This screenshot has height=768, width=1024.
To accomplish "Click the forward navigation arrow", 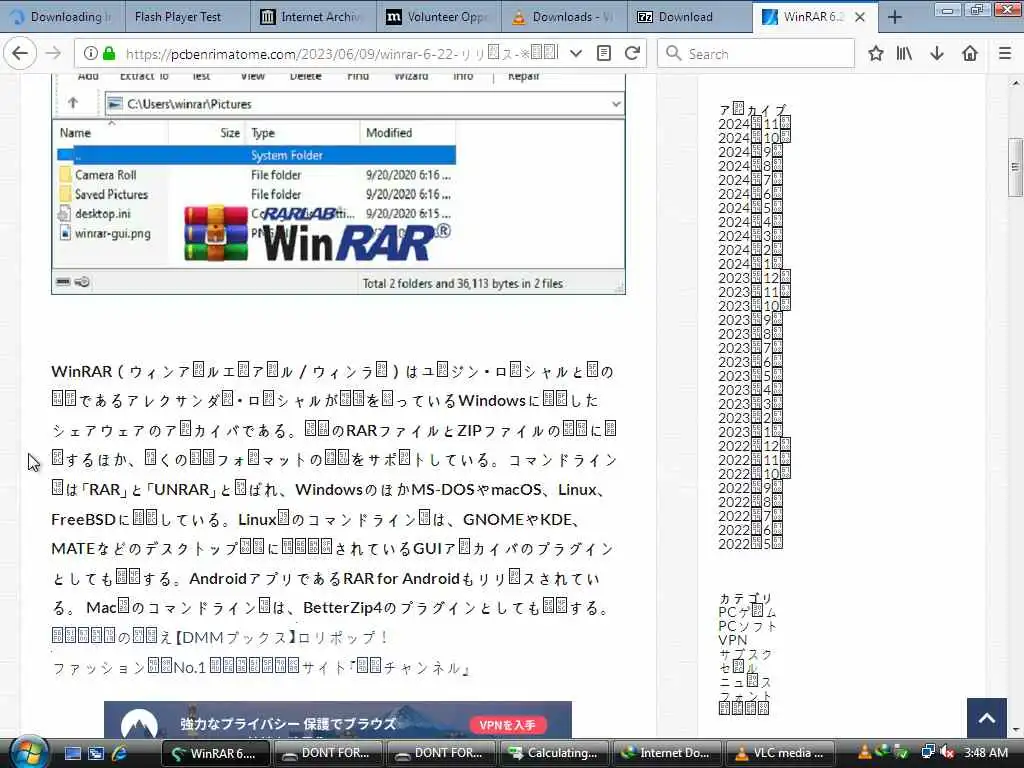I will click(x=54, y=54).
